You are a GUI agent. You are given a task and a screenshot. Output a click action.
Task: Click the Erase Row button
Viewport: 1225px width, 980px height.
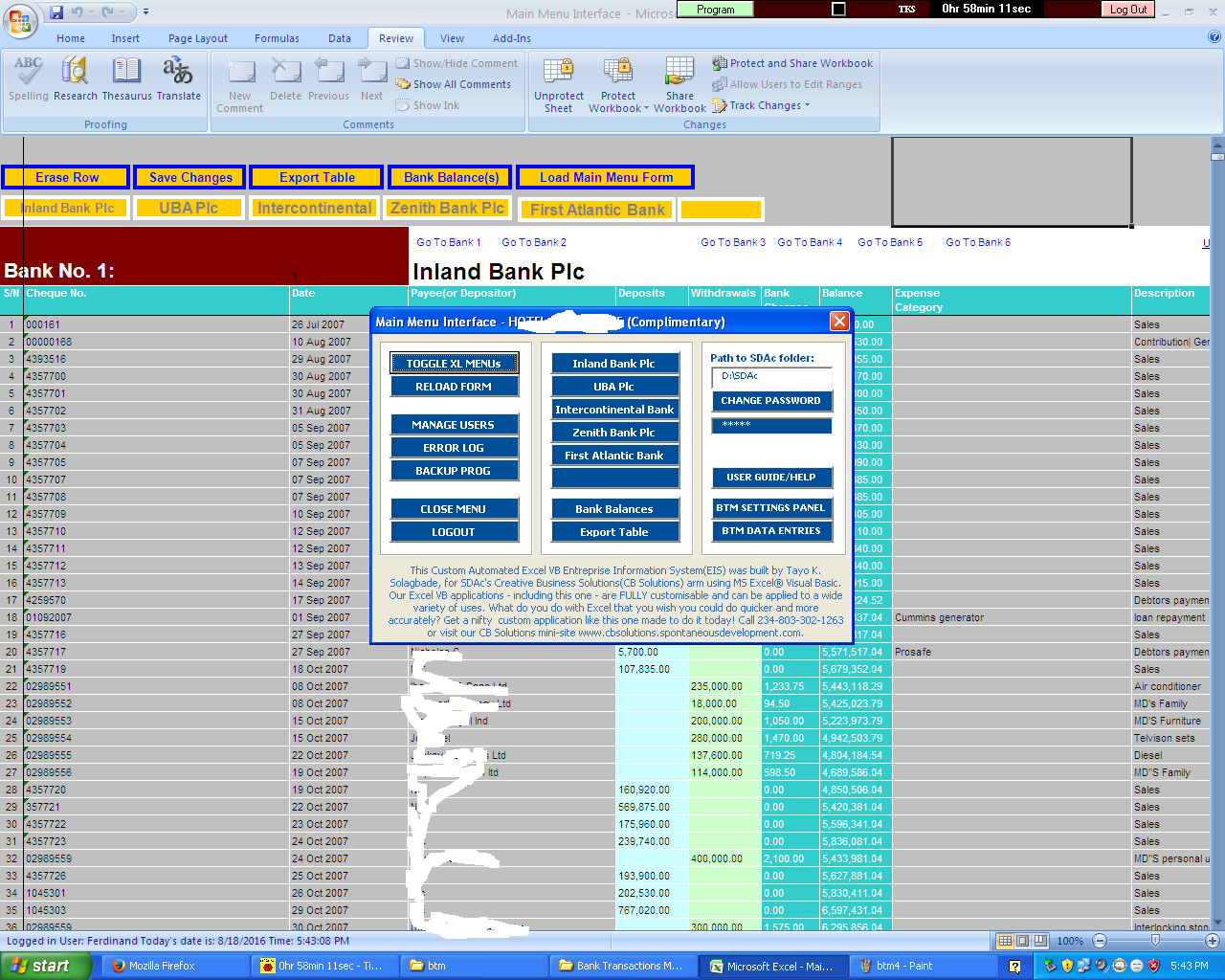coord(66,177)
